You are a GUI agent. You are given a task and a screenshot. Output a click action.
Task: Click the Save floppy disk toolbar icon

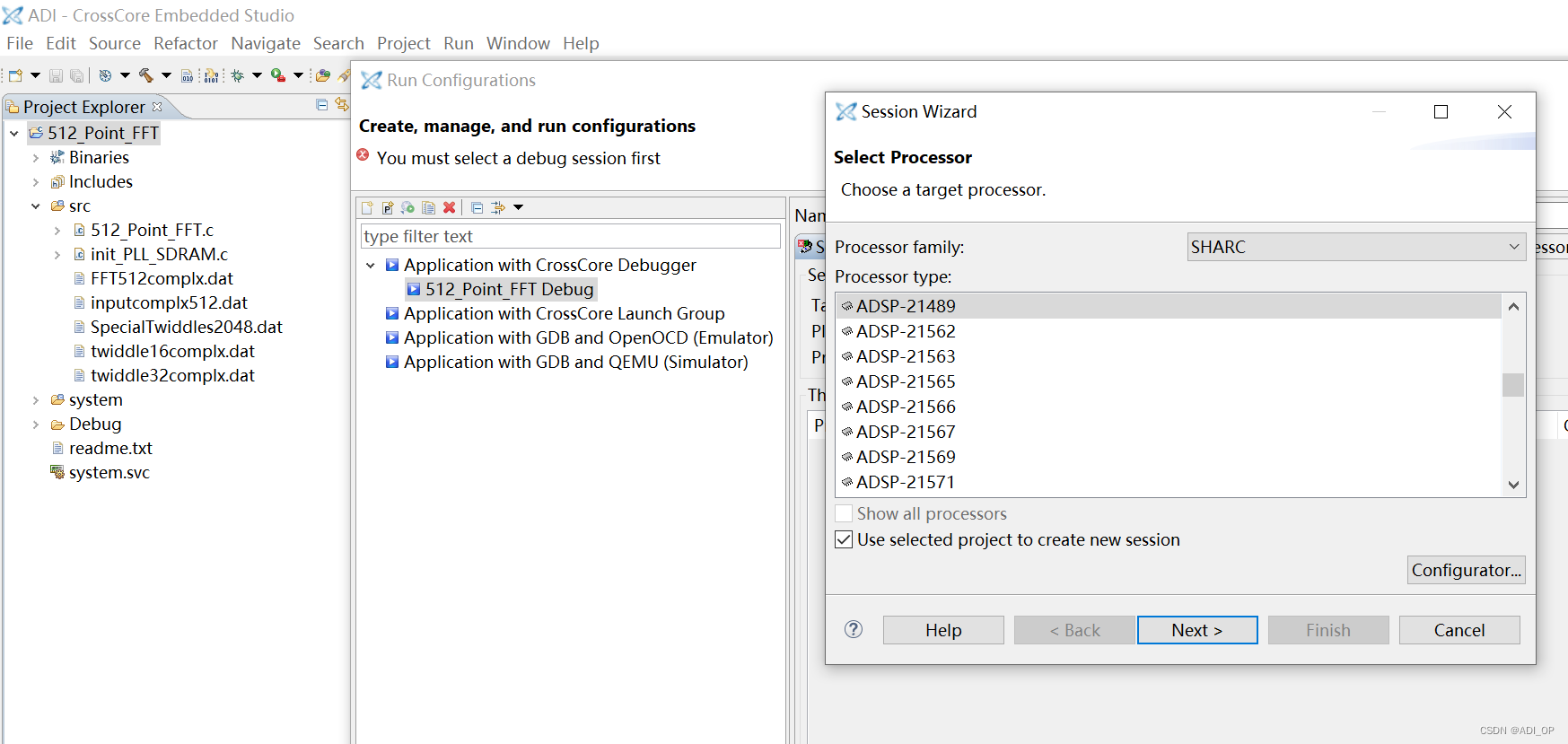tap(56, 76)
